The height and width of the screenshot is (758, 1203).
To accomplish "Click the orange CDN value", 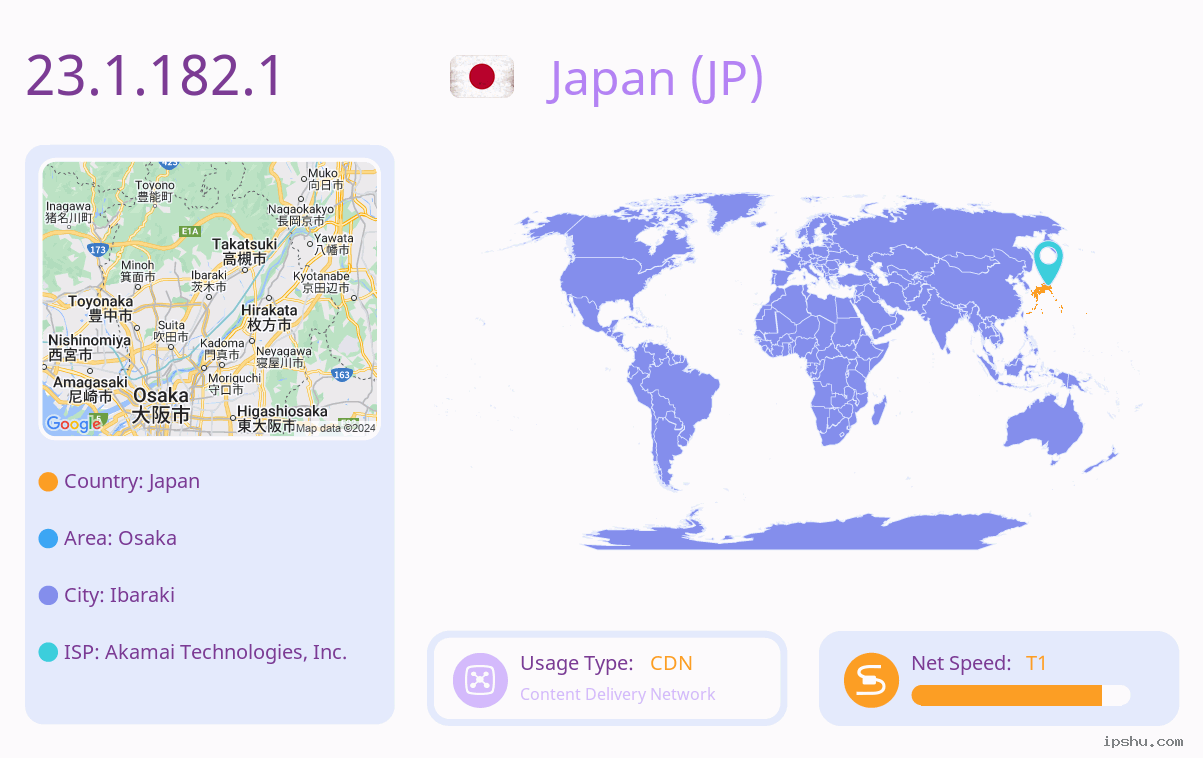I will 671,663.
